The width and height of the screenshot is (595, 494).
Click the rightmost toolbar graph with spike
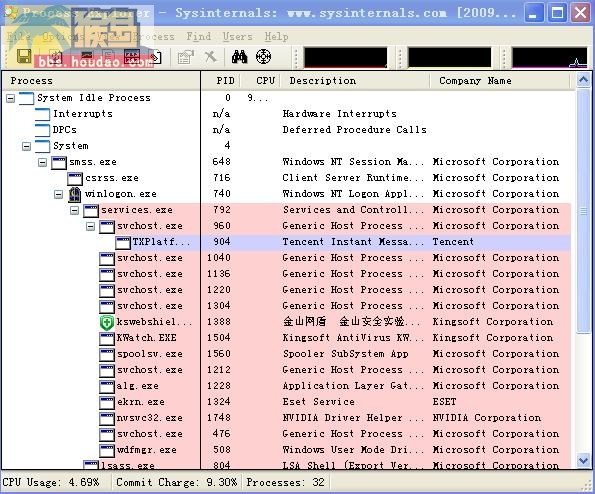coord(549,57)
